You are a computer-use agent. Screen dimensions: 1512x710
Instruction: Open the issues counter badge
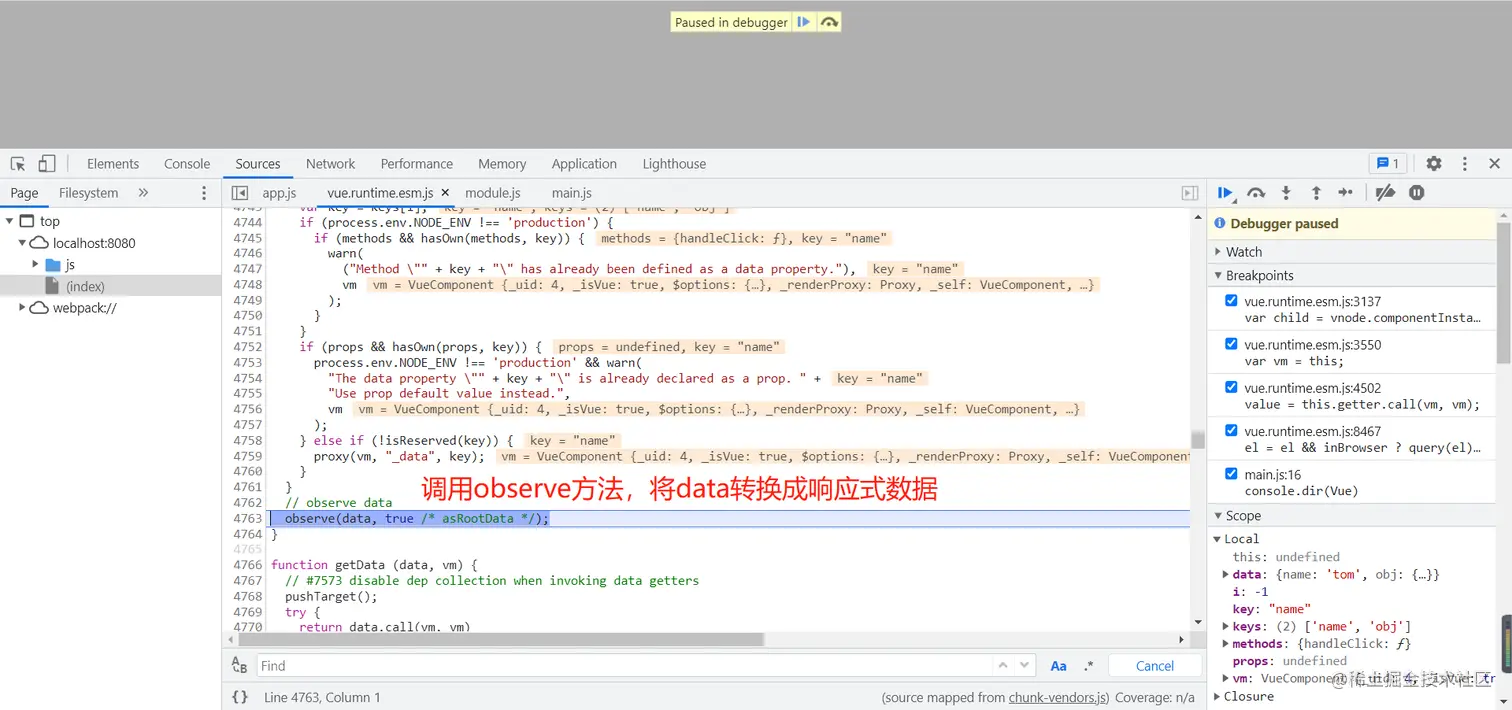coord(1387,164)
